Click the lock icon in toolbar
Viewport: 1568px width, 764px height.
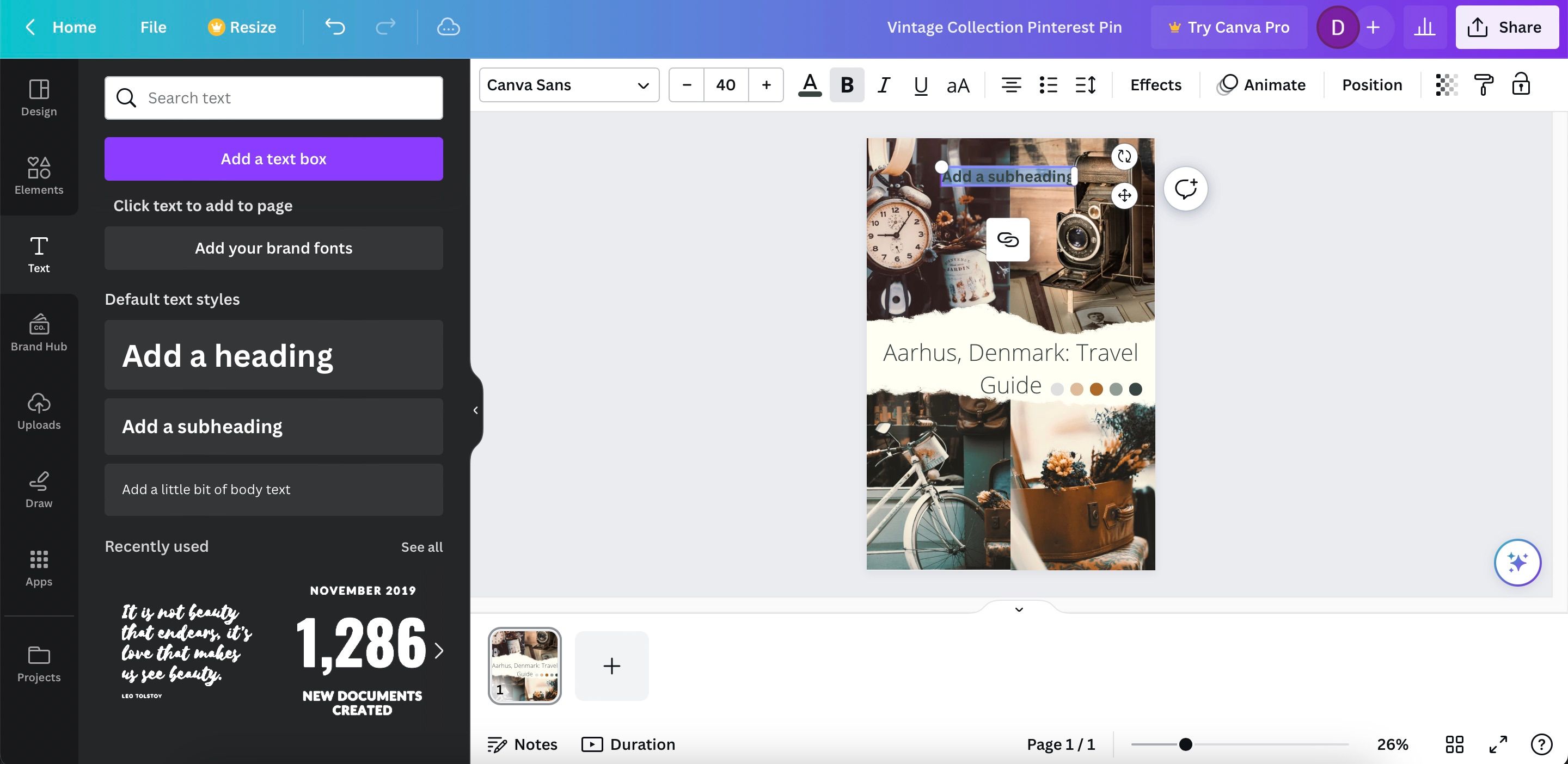click(x=1521, y=84)
